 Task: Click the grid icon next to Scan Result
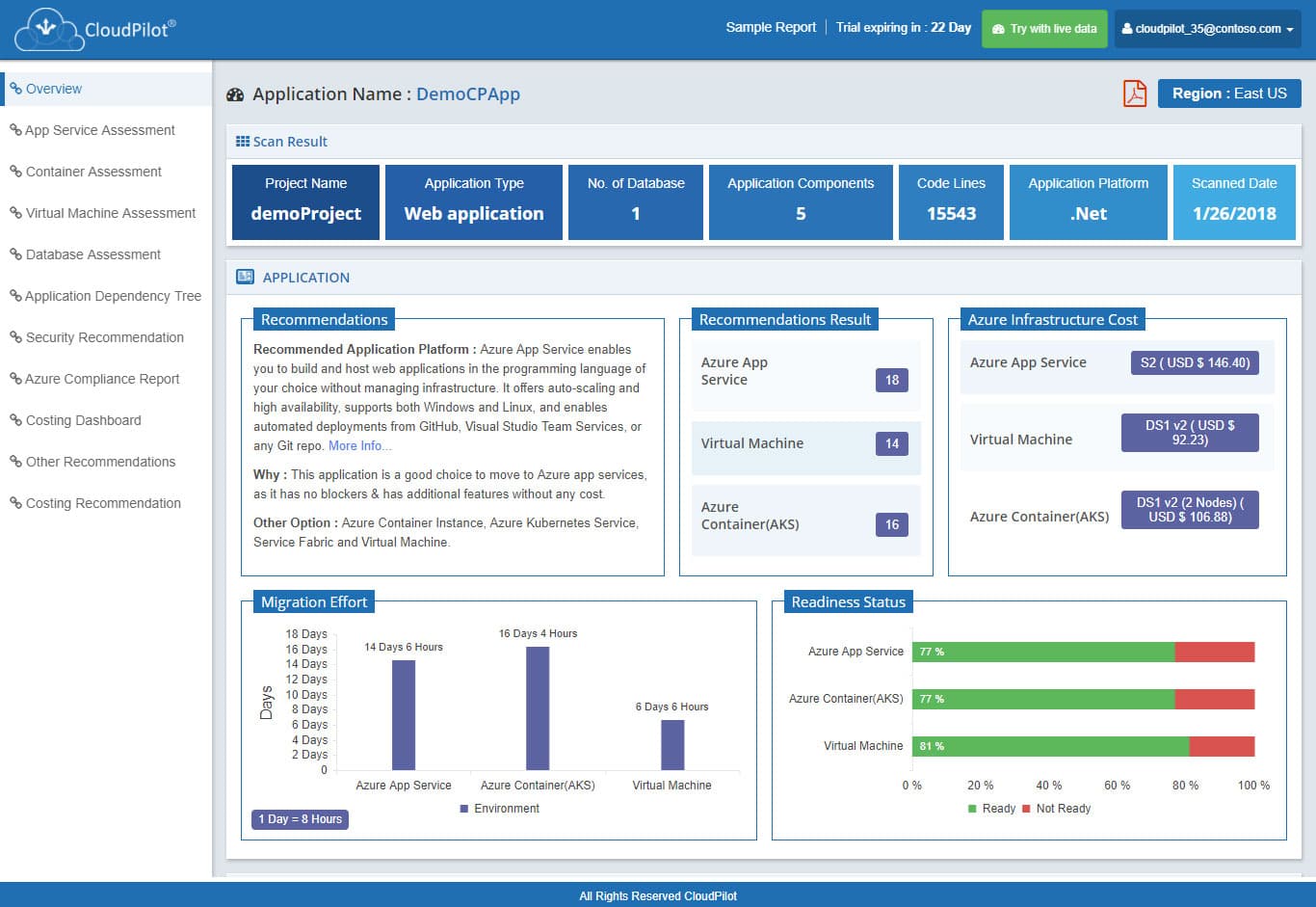(x=243, y=142)
